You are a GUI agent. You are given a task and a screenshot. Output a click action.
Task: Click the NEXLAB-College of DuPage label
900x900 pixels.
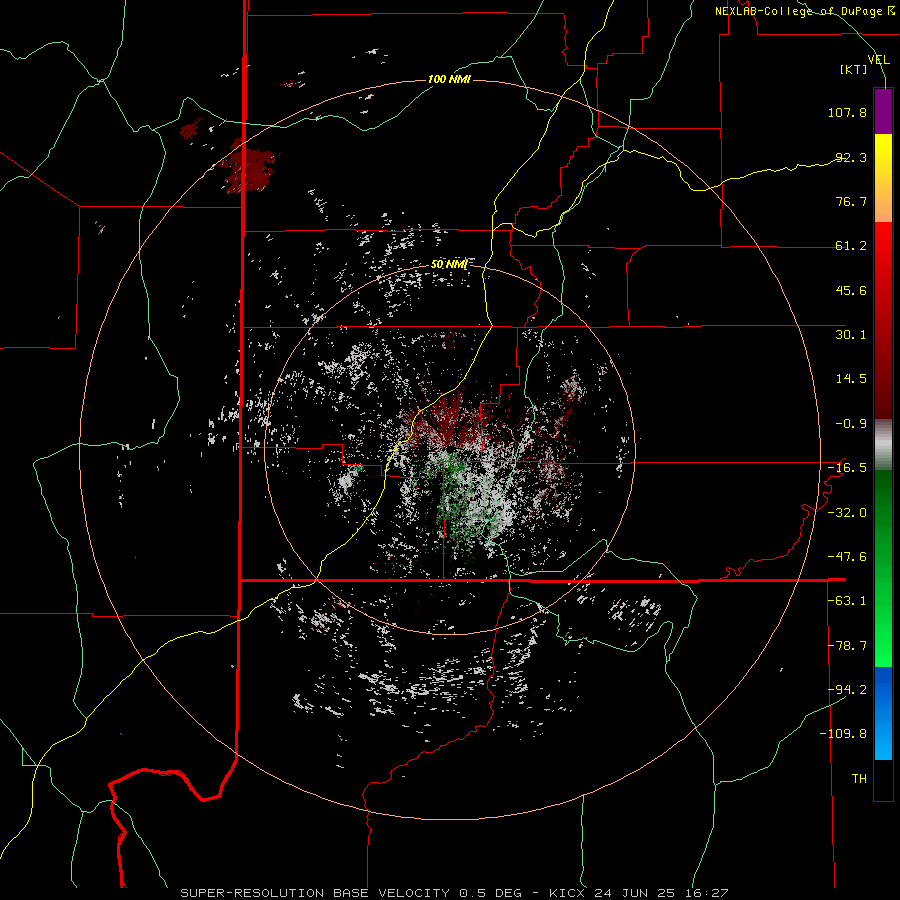click(804, 11)
